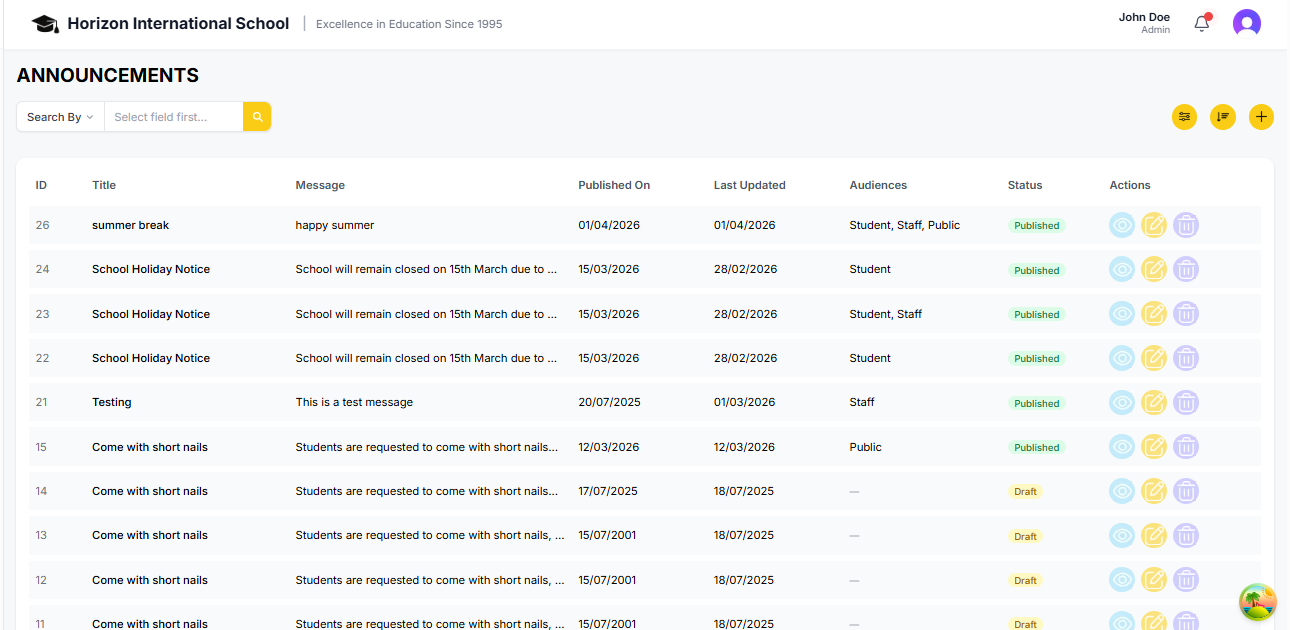This screenshot has width=1290, height=630.
Task: View draft announcement ID 13
Action: [x=1122, y=535]
